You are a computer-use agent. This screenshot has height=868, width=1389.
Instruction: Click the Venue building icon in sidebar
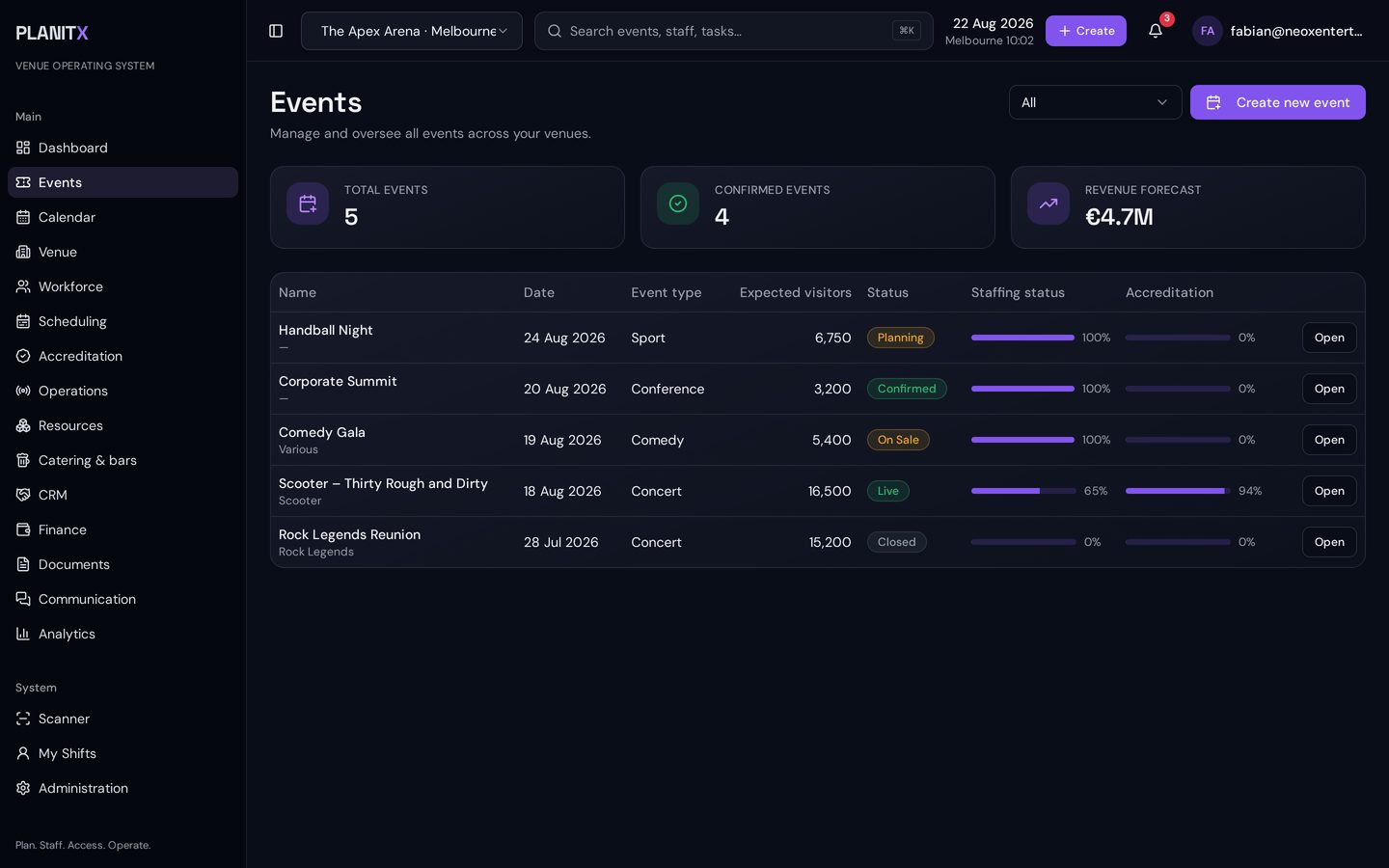(23, 252)
